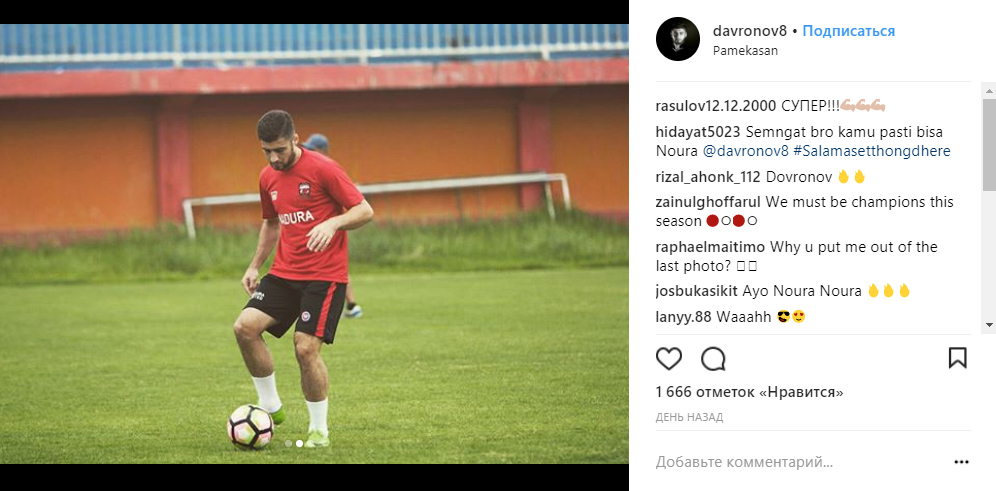Open Pamekasan location link
Screen dimensions: 996x491
tap(745, 51)
